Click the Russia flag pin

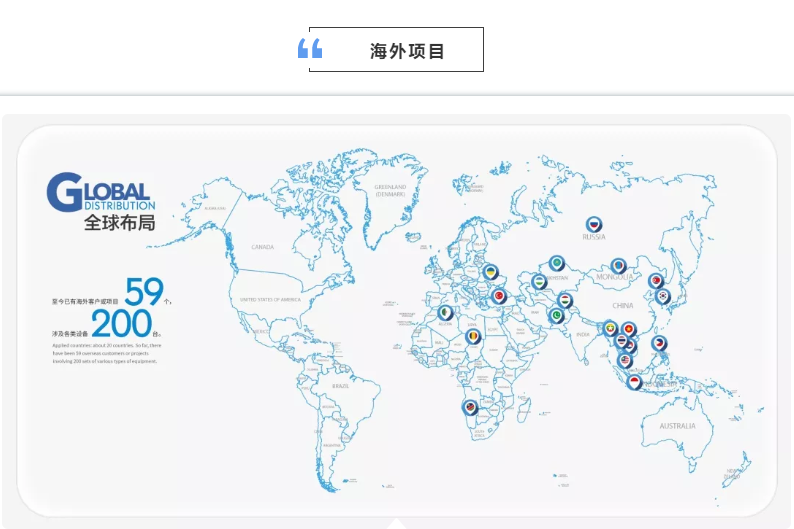click(x=595, y=225)
